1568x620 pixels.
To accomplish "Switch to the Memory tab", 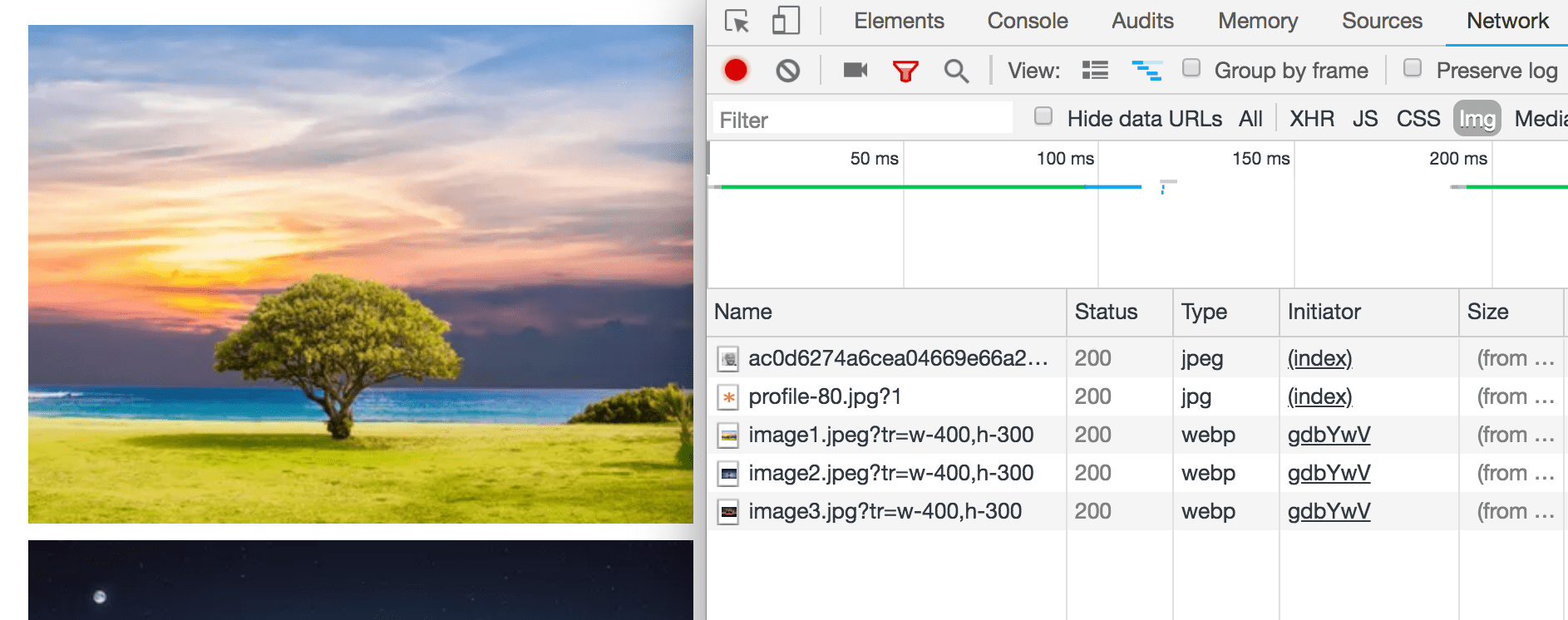I will pos(1258,21).
